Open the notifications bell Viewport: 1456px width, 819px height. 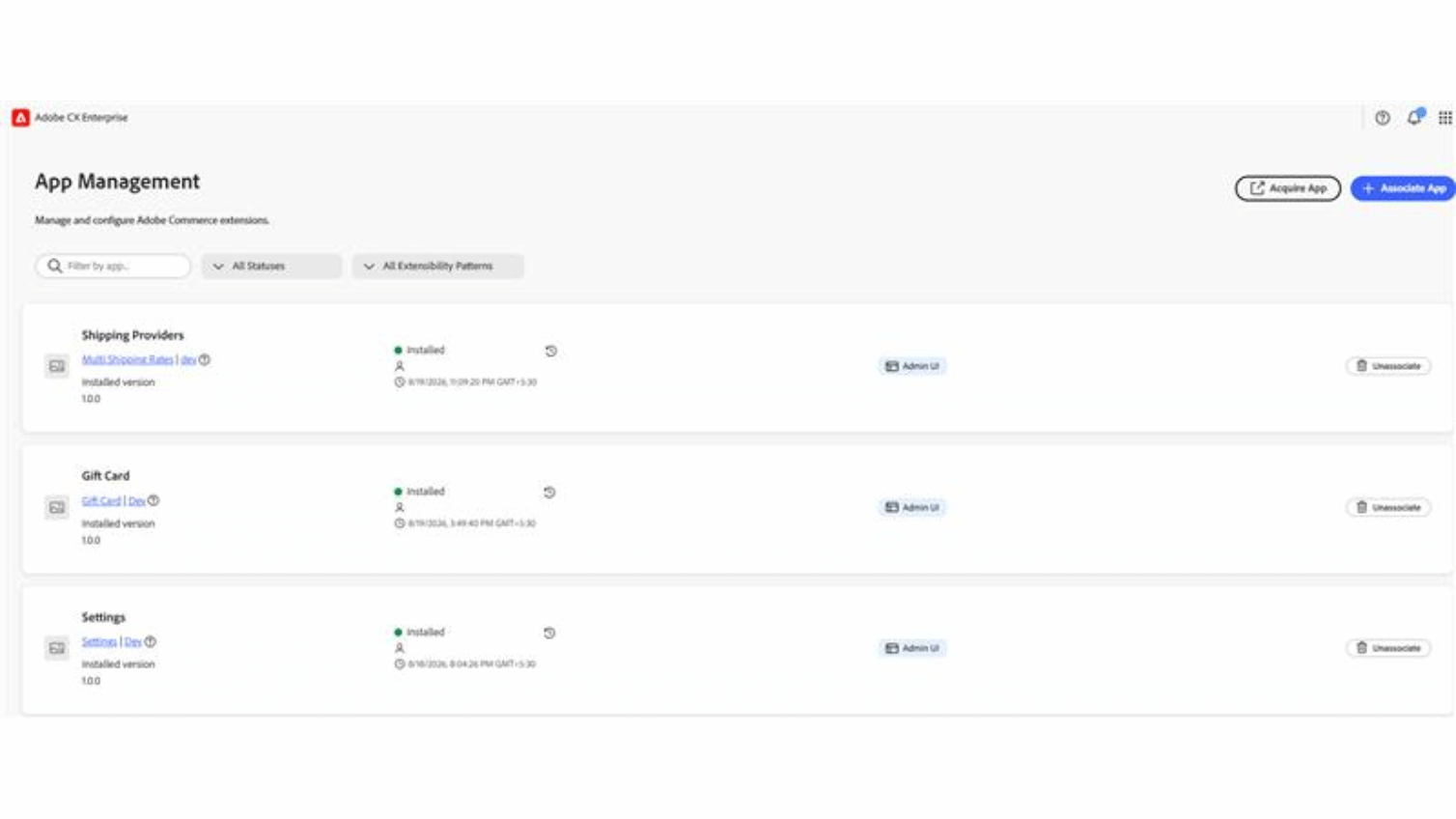click(1414, 117)
